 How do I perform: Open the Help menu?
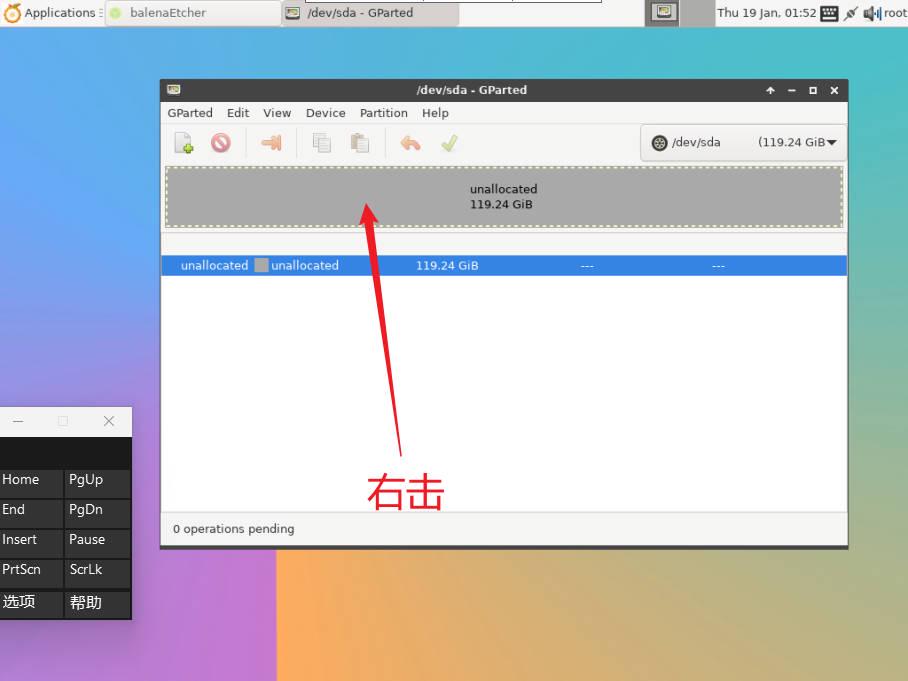point(435,113)
